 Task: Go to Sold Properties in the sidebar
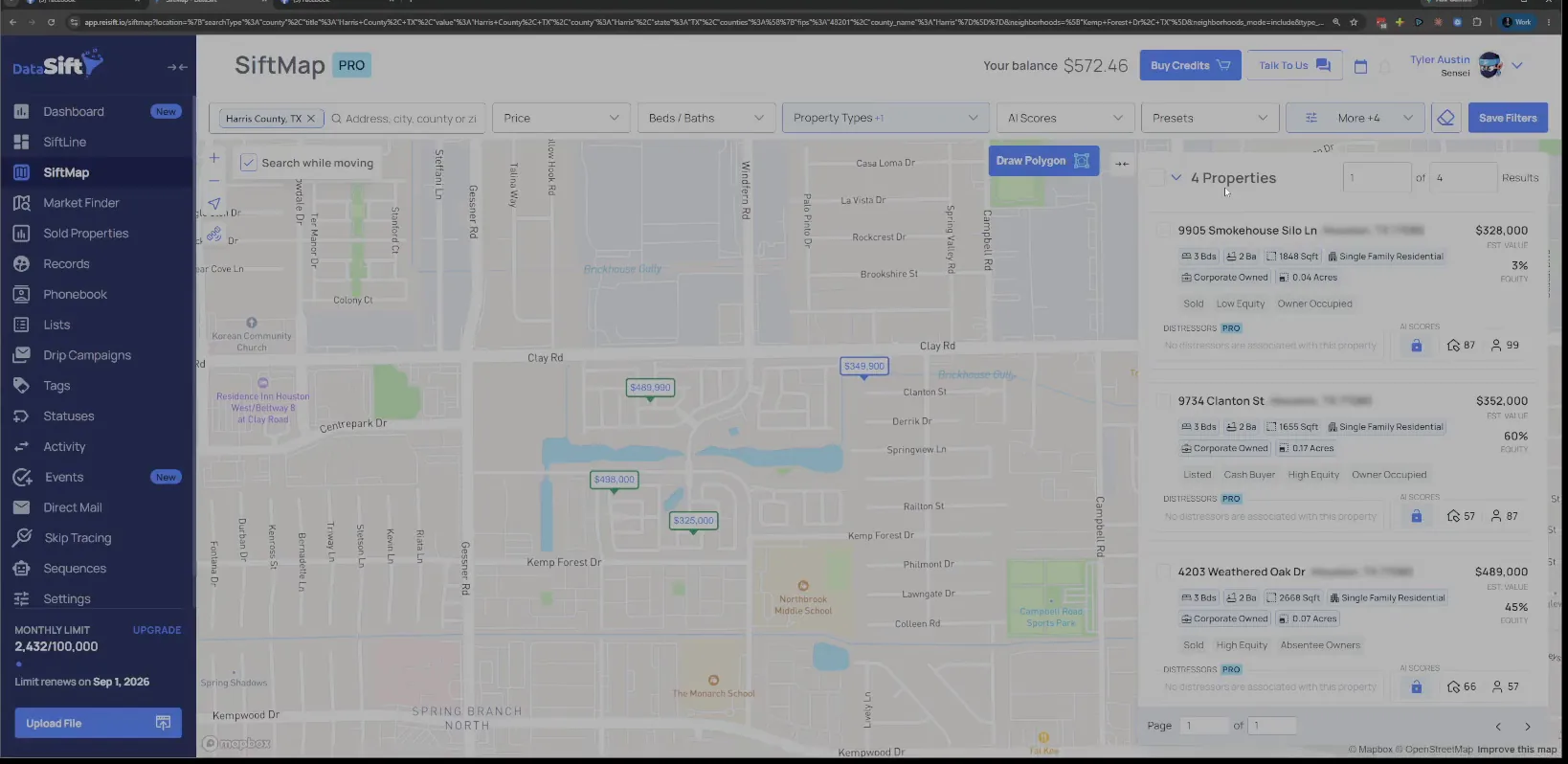pos(85,234)
